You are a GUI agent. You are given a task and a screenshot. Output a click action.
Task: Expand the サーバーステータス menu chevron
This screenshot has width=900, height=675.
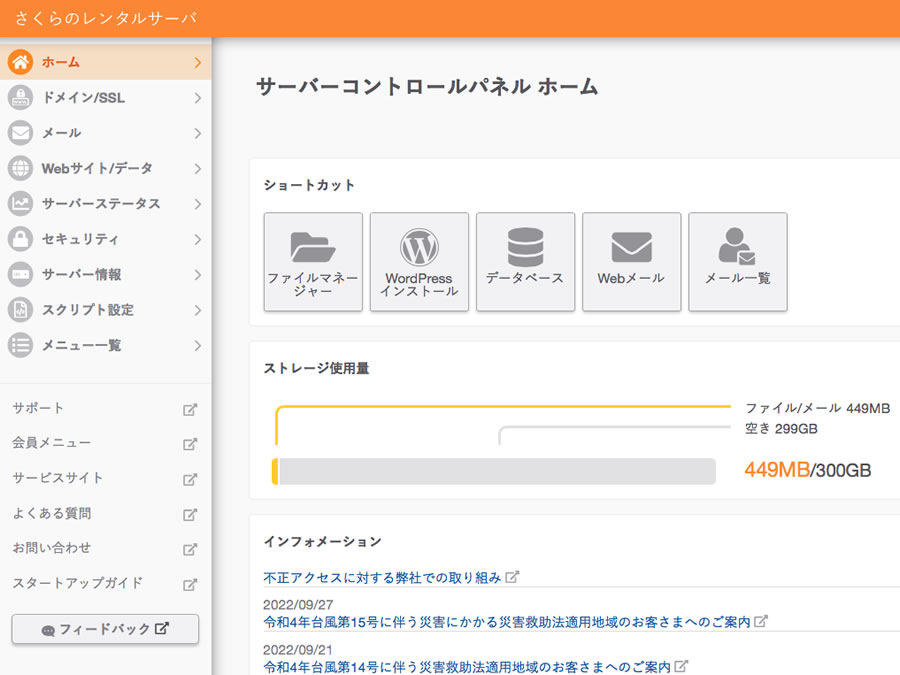[x=197, y=204]
